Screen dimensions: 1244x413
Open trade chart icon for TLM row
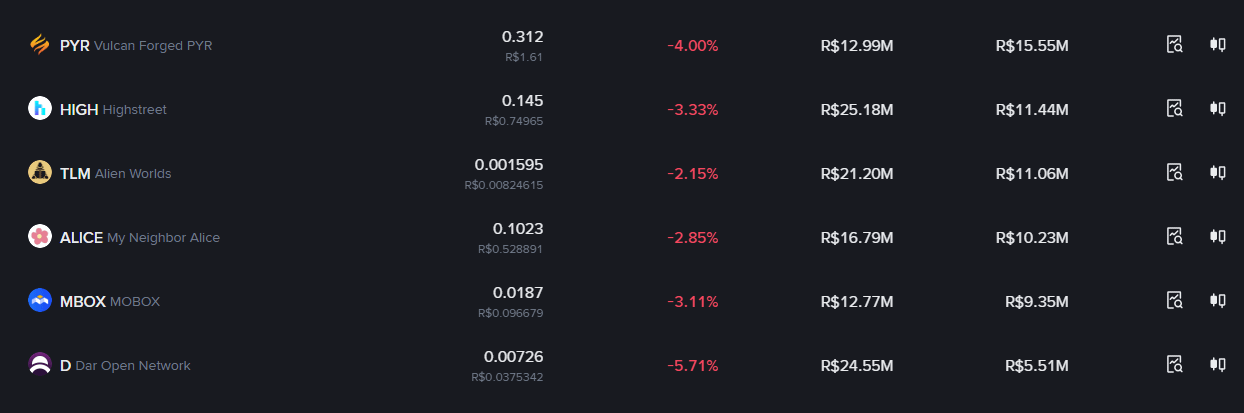click(1217, 173)
